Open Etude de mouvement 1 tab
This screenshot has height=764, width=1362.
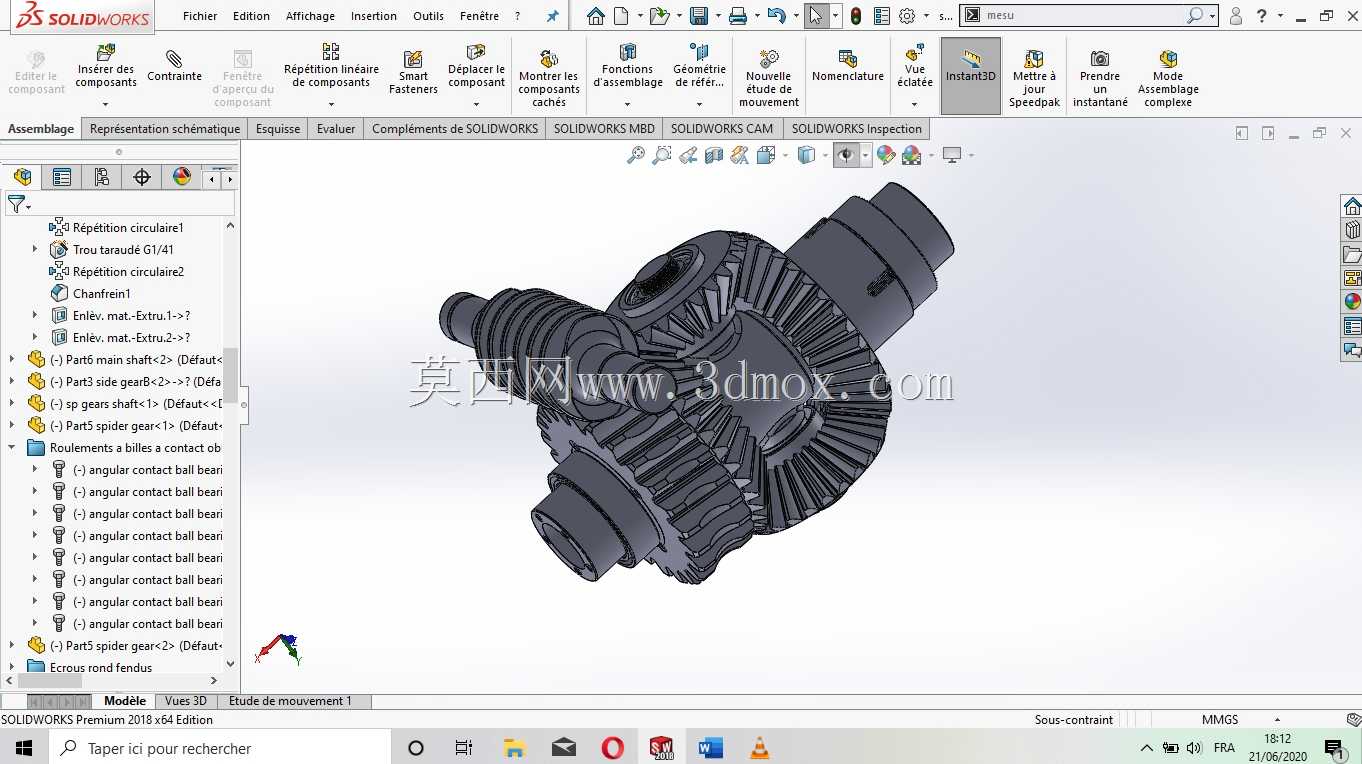tap(290, 701)
